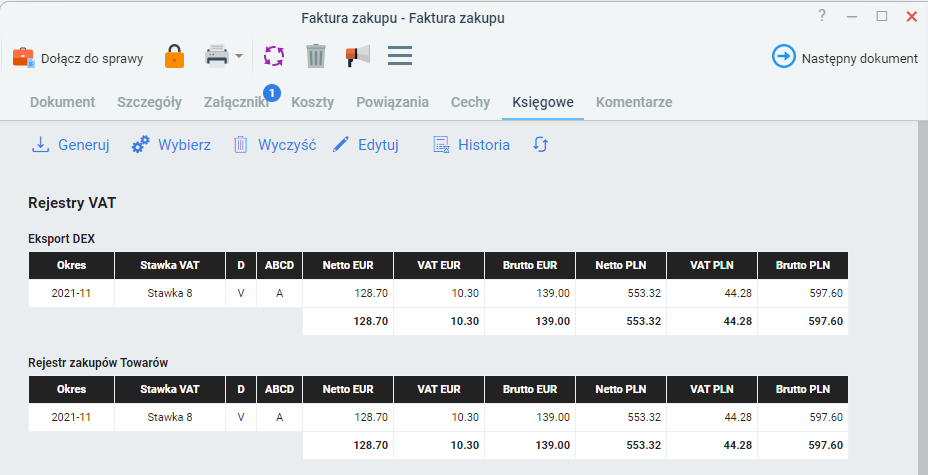The height and width of the screenshot is (475, 928).
Task: Click the megaphone icon
Action: click(358, 56)
